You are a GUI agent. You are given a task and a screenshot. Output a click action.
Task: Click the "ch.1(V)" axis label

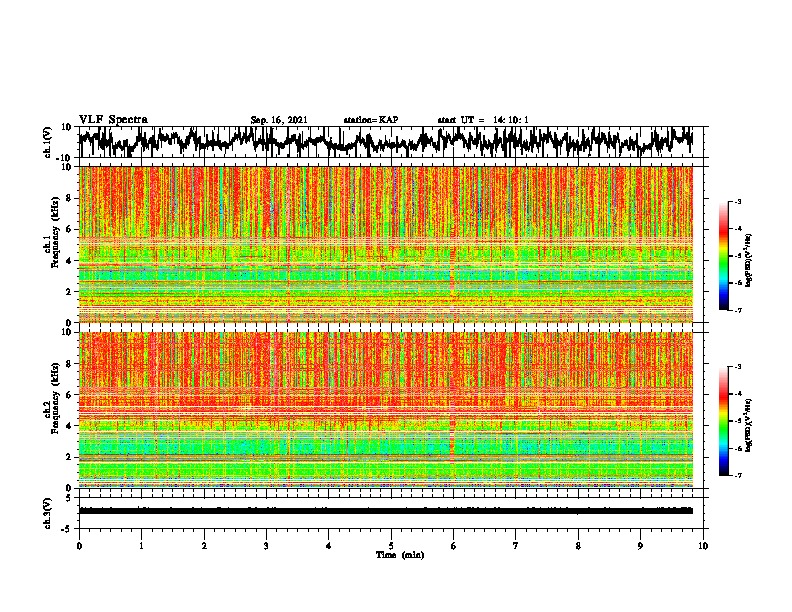point(48,142)
